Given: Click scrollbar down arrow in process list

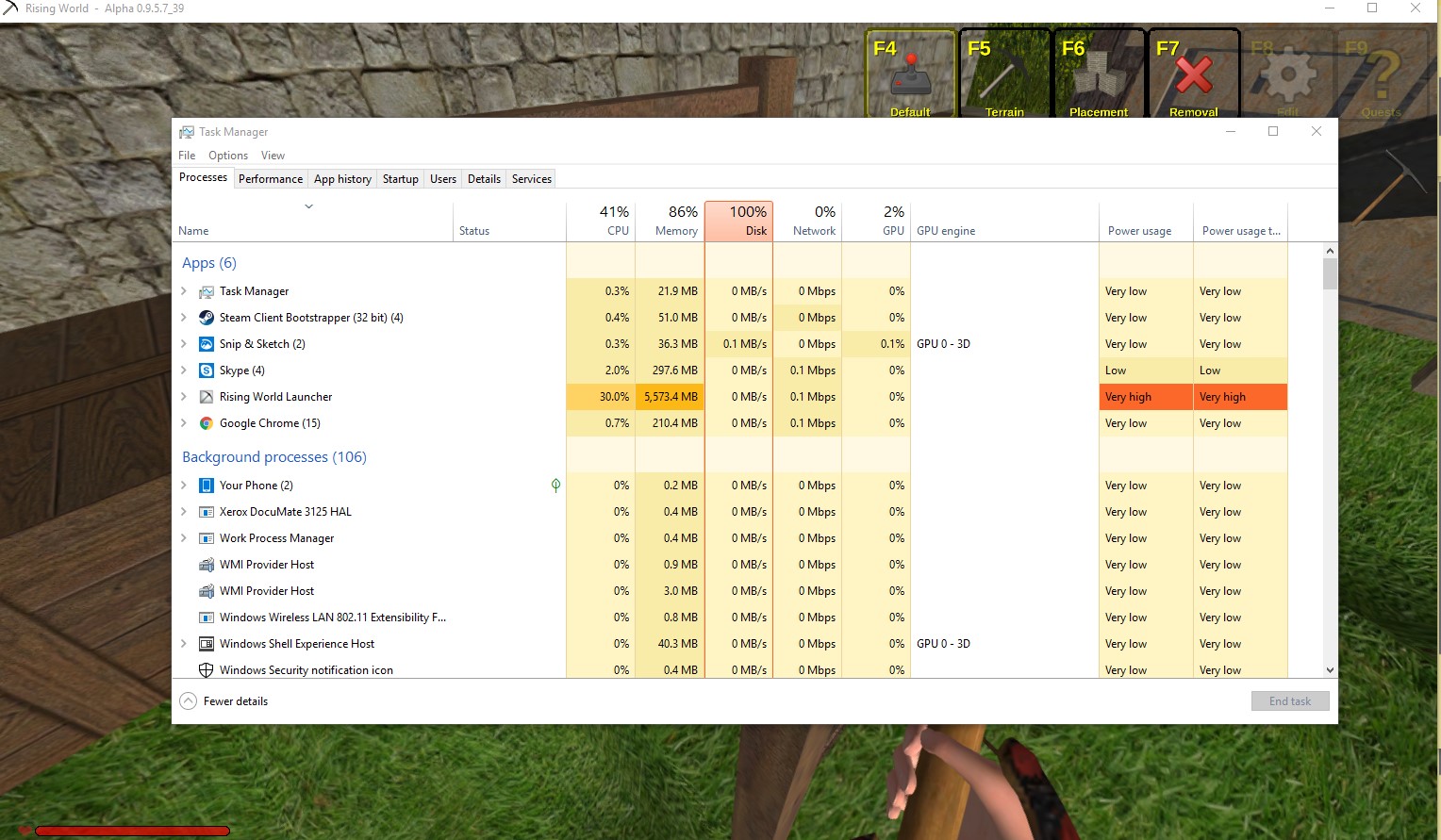Looking at the screenshot, I should (1330, 670).
